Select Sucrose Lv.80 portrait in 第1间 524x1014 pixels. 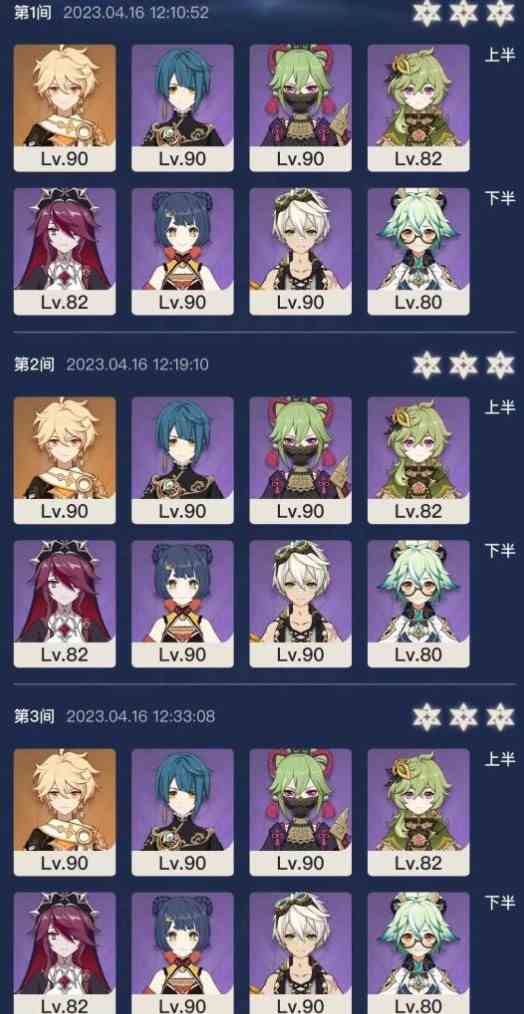coord(419,252)
